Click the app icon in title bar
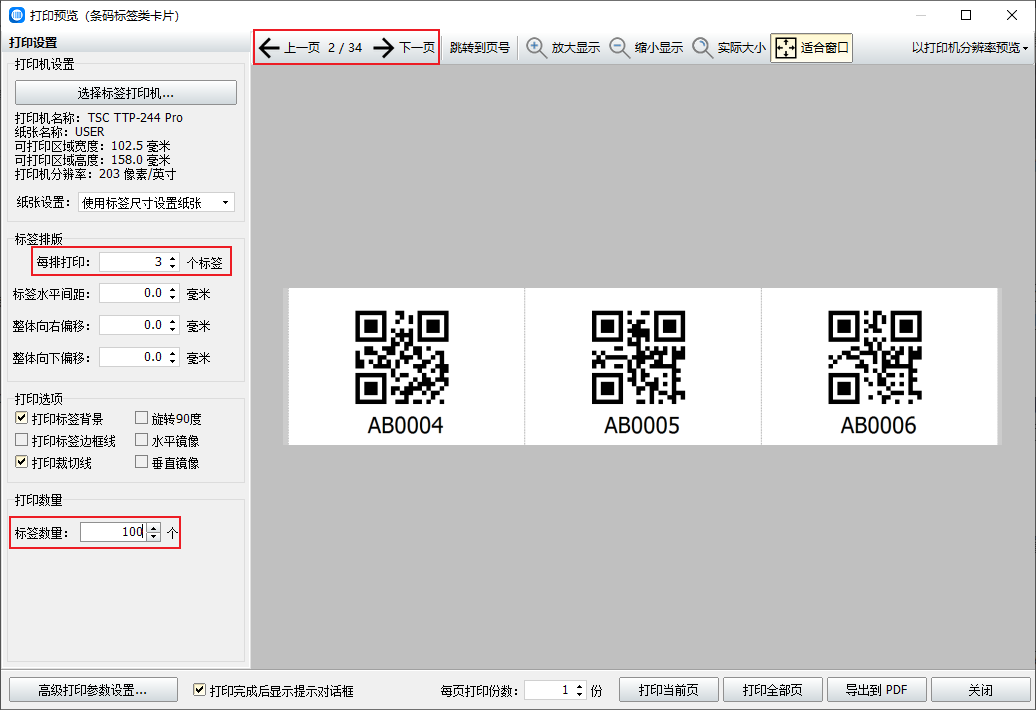This screenshot has width=1036, height=710. (17, 15)
